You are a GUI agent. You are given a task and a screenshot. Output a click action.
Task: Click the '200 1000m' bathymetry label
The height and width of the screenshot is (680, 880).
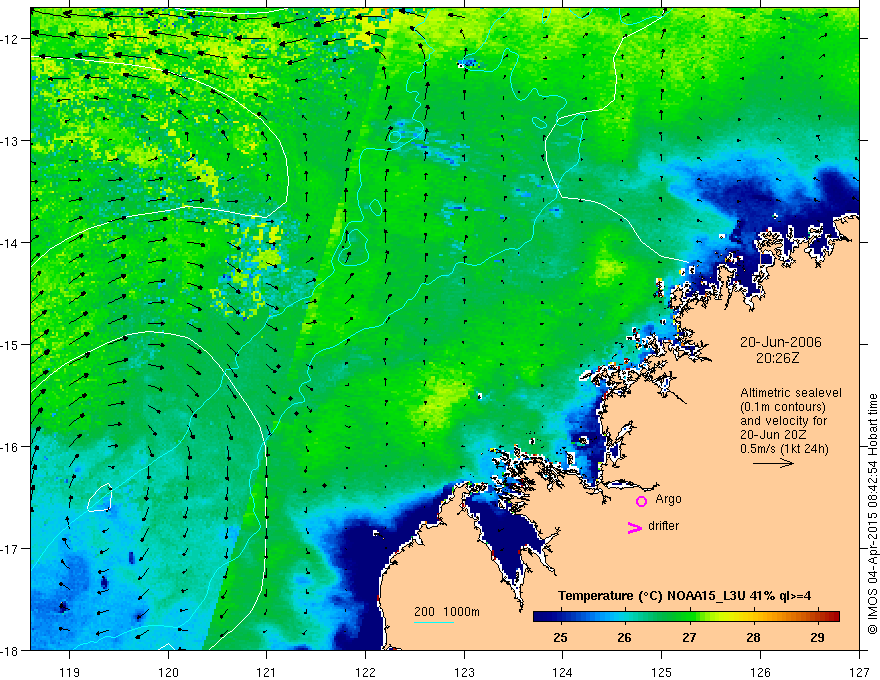(447, 612)
